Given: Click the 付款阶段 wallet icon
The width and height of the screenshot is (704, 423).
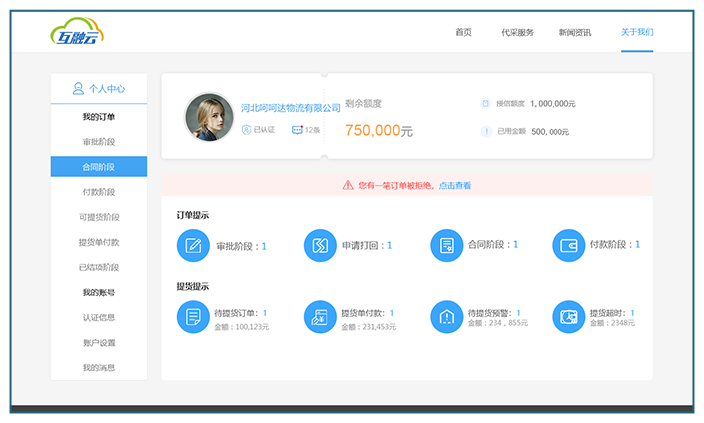Looking at the screenshot, I should pos(568,245).
